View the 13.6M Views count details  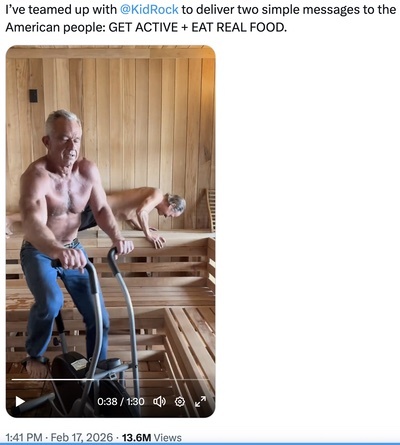click(x=152, y=437)
